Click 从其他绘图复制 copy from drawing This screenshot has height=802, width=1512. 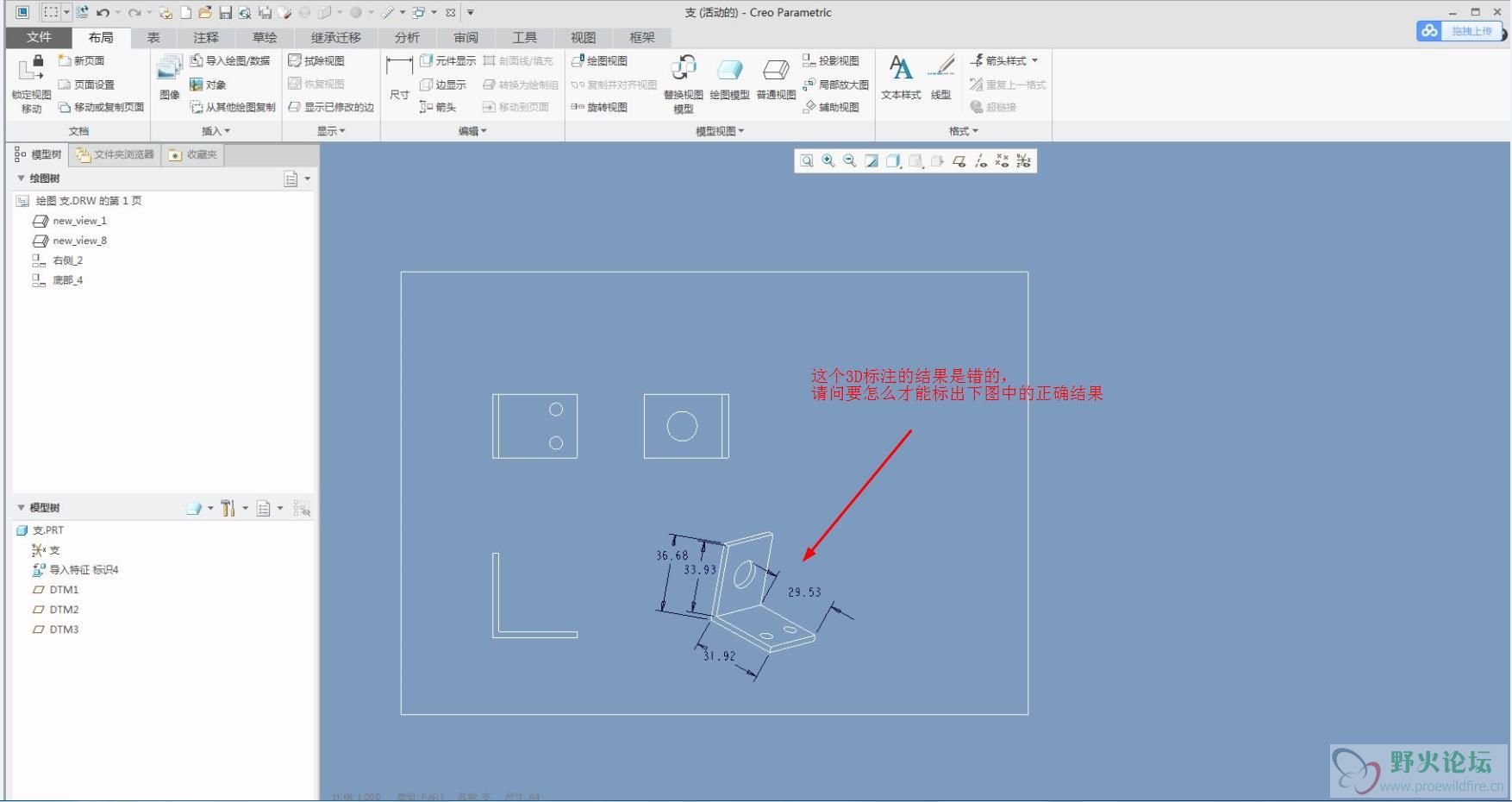click(x=233, y=107)
